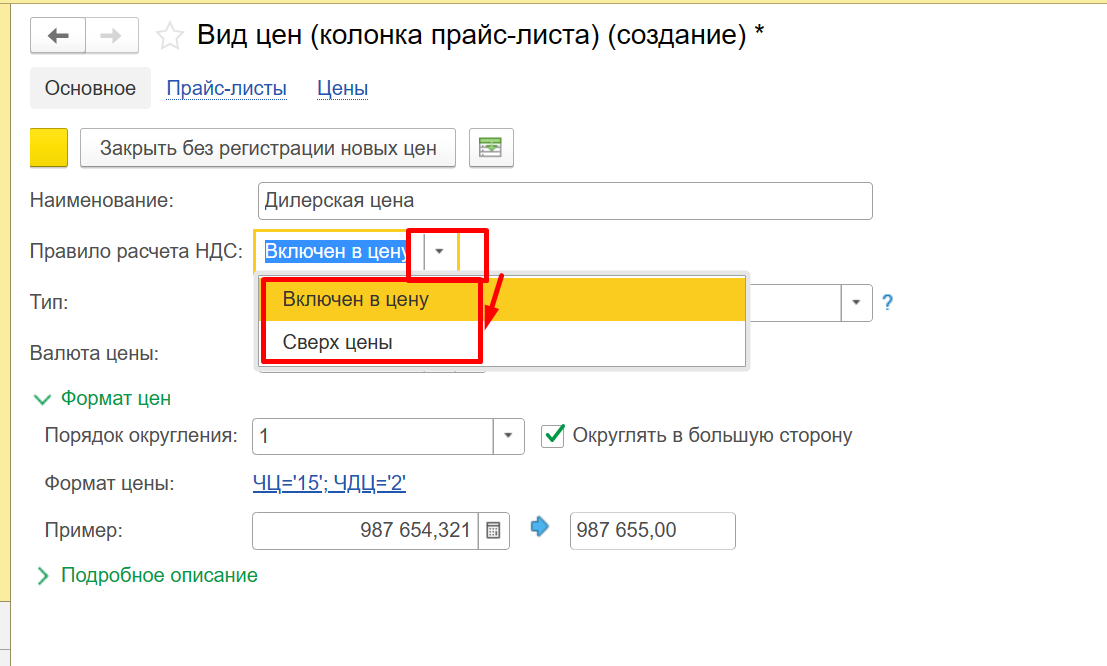Screen dimensions: 1107x666
Task: Expand the 'Подробное описание' section
Action: click(x=42, y=576)
